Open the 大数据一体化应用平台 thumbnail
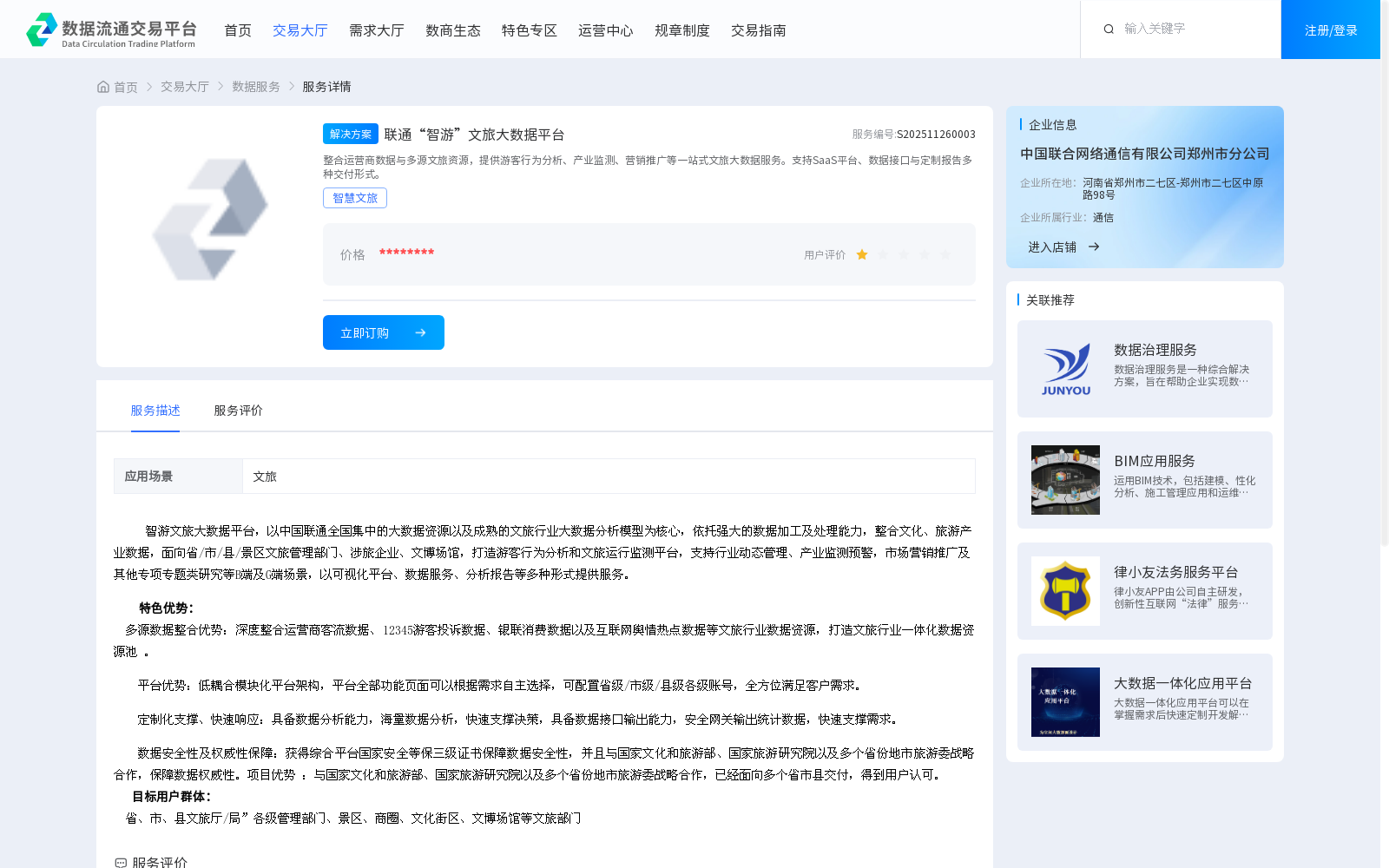 (x=1065, y=702)
